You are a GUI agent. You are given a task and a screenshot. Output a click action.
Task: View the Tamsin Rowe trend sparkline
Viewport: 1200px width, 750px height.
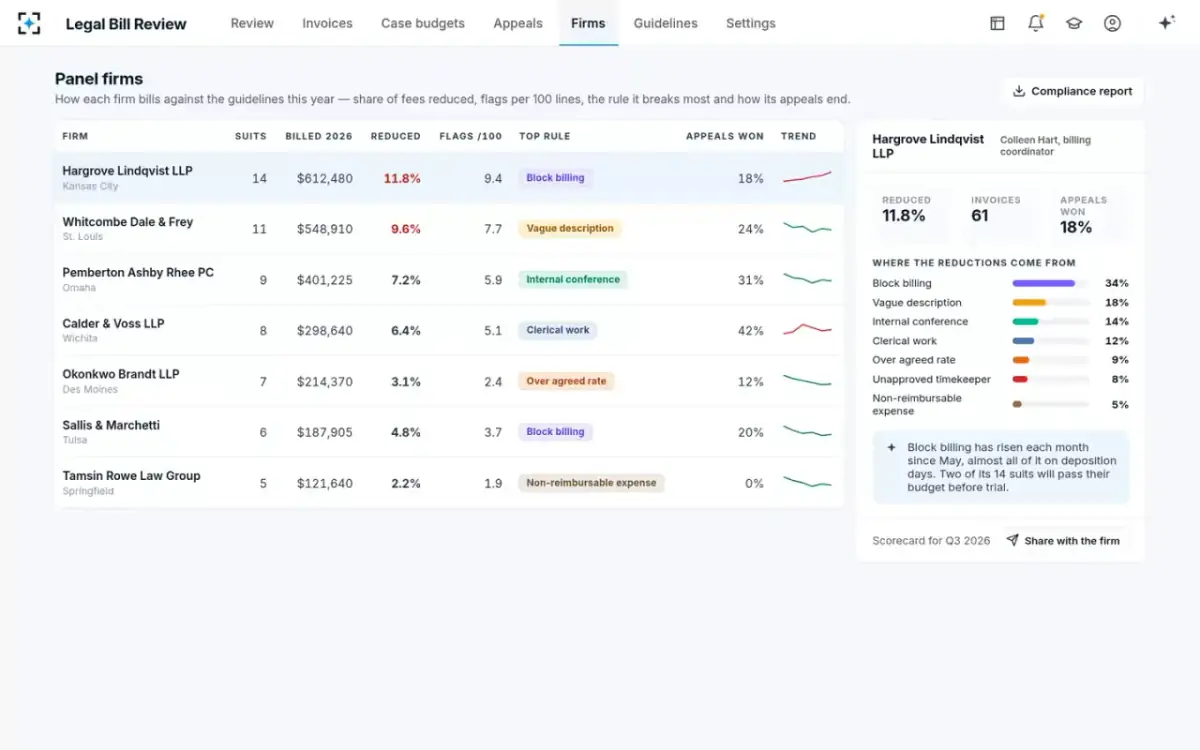point(807,483)
